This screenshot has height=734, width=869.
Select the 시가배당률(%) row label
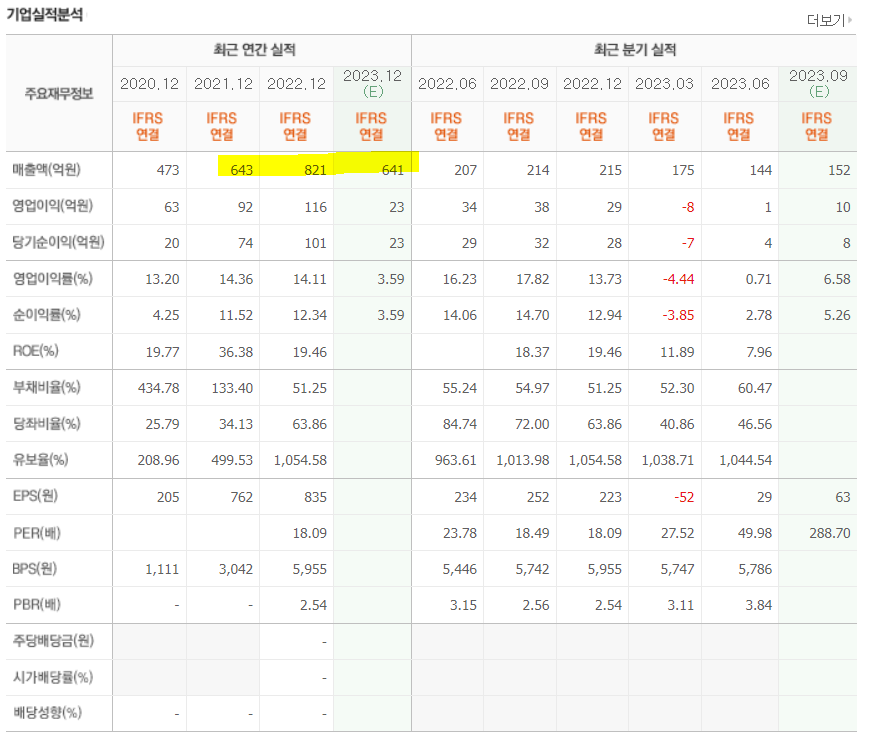(53, 677)
